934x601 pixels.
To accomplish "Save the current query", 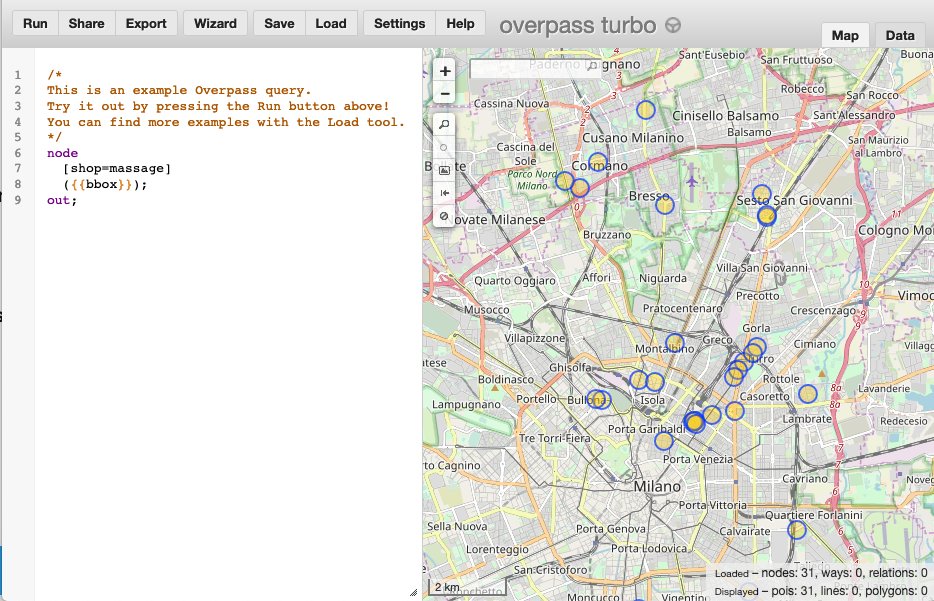I will pos(279,23).
